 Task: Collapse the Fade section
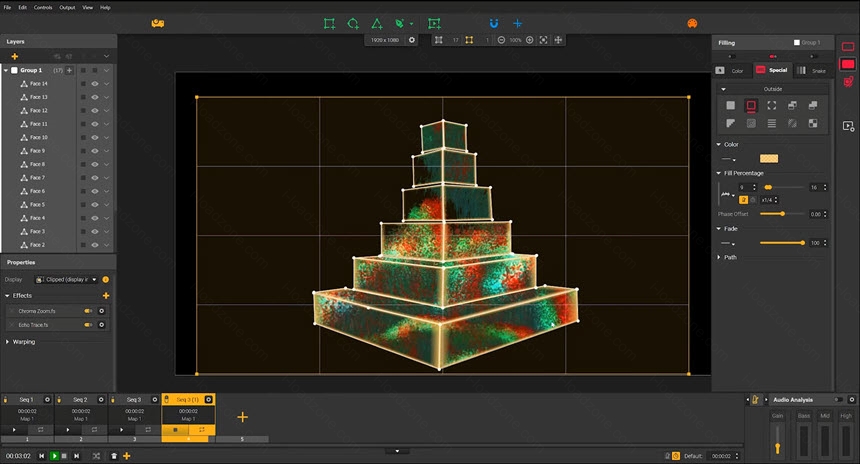point(718,229)
